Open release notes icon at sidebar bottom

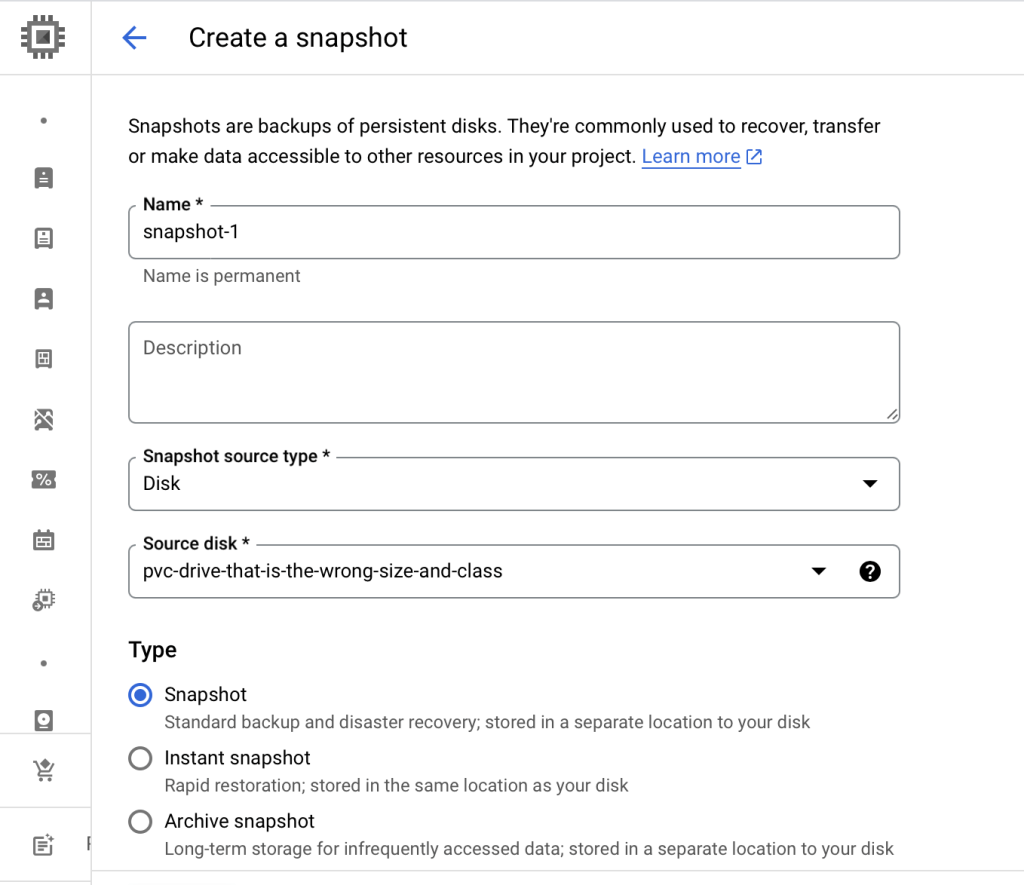(43, 845)
